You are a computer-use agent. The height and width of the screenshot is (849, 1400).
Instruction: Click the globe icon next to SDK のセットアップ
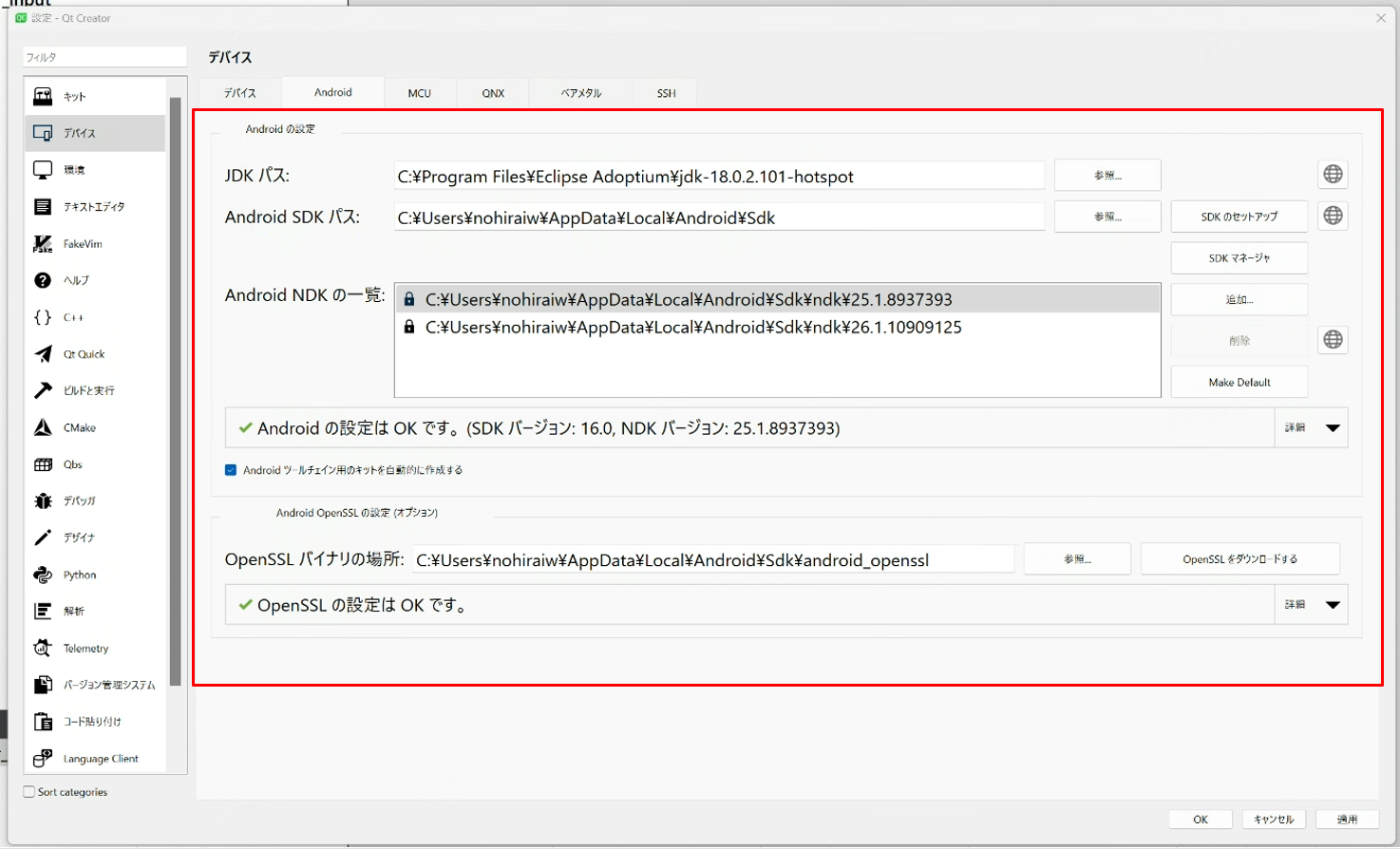[x=1333, y=217]
